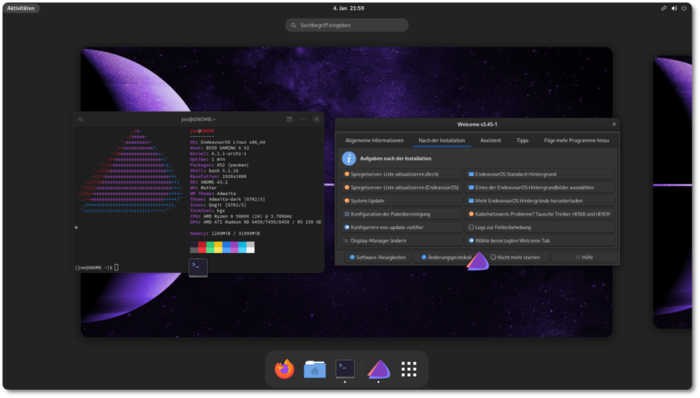Open the network status icon in top bar
700x398 pixels.
pos(664,8)
